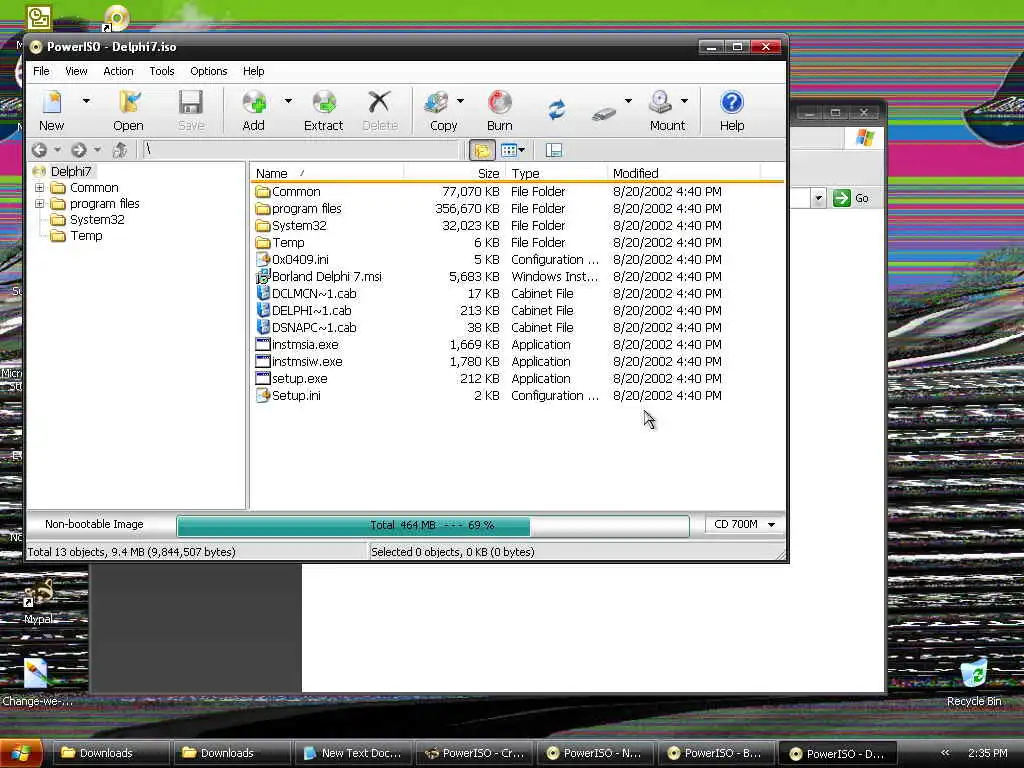Open the Help menu

tap(253, 71)
